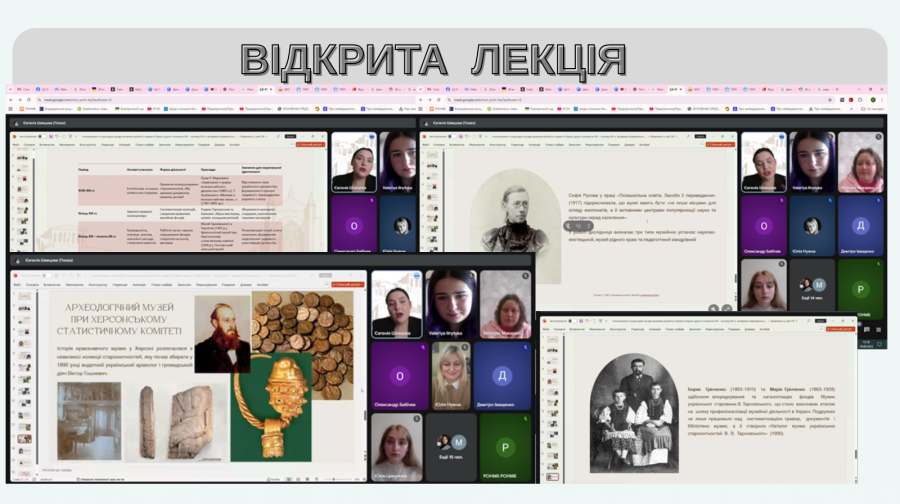Click the Дмитро Іващенко avatar tile in the top-right window

pos(860,222)
